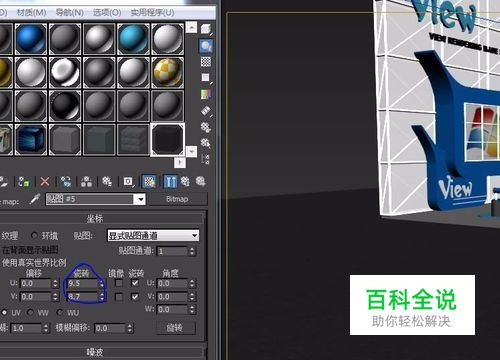The height and width of the screenshot is (360, 500).
Task: Click the Select by Material icon
Action: click(x=206, y=143)
